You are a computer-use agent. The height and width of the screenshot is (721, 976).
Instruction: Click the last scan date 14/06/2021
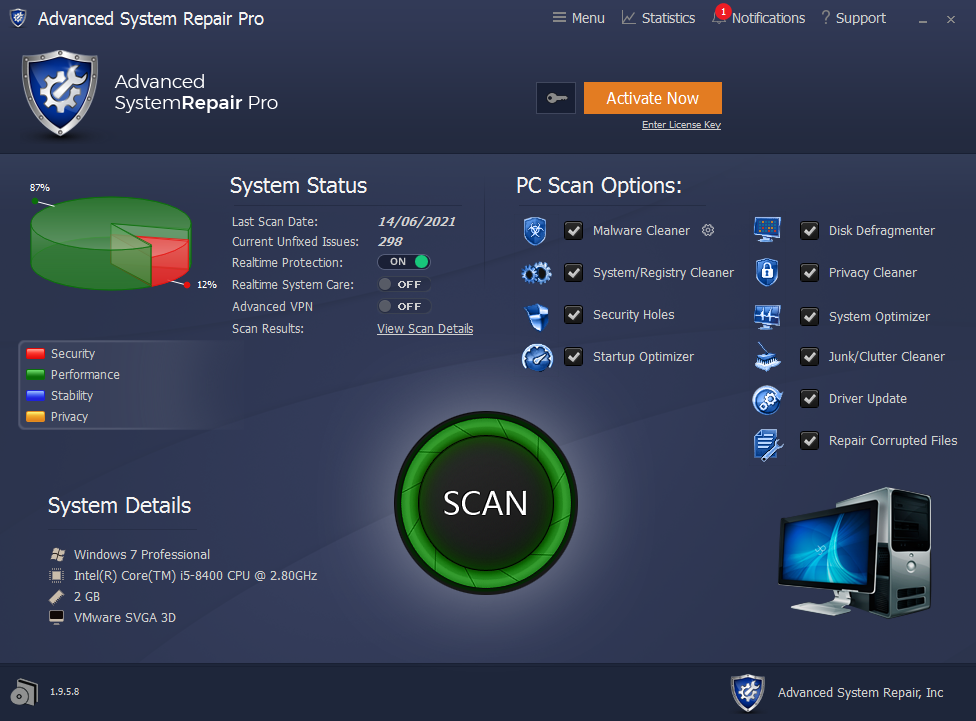416,222
